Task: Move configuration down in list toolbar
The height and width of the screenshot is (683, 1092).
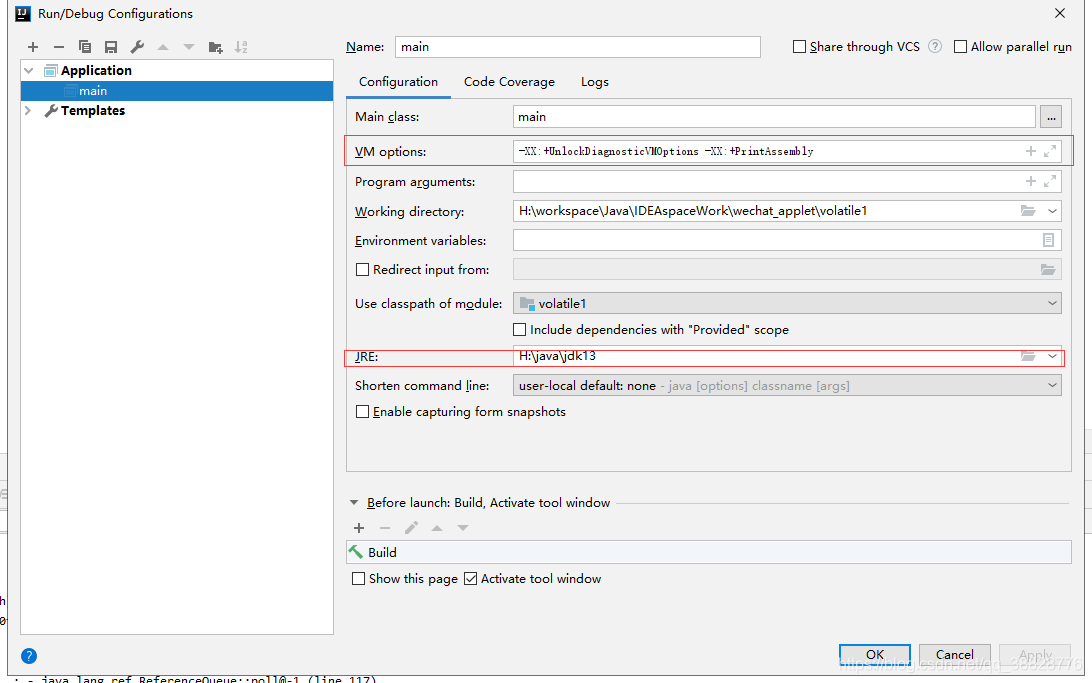Action: point(189,47)
